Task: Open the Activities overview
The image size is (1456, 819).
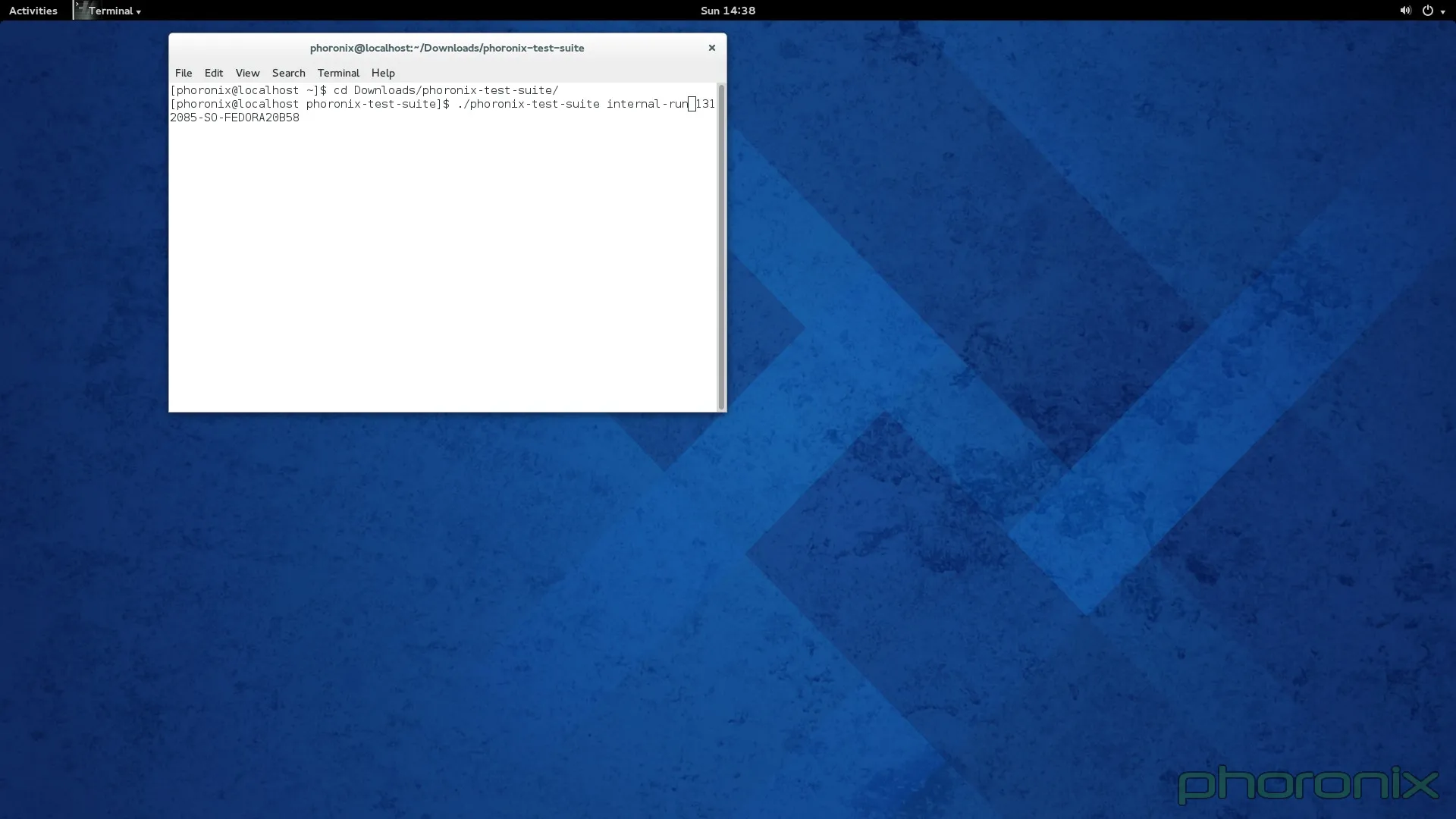Action: coord(33,11)
